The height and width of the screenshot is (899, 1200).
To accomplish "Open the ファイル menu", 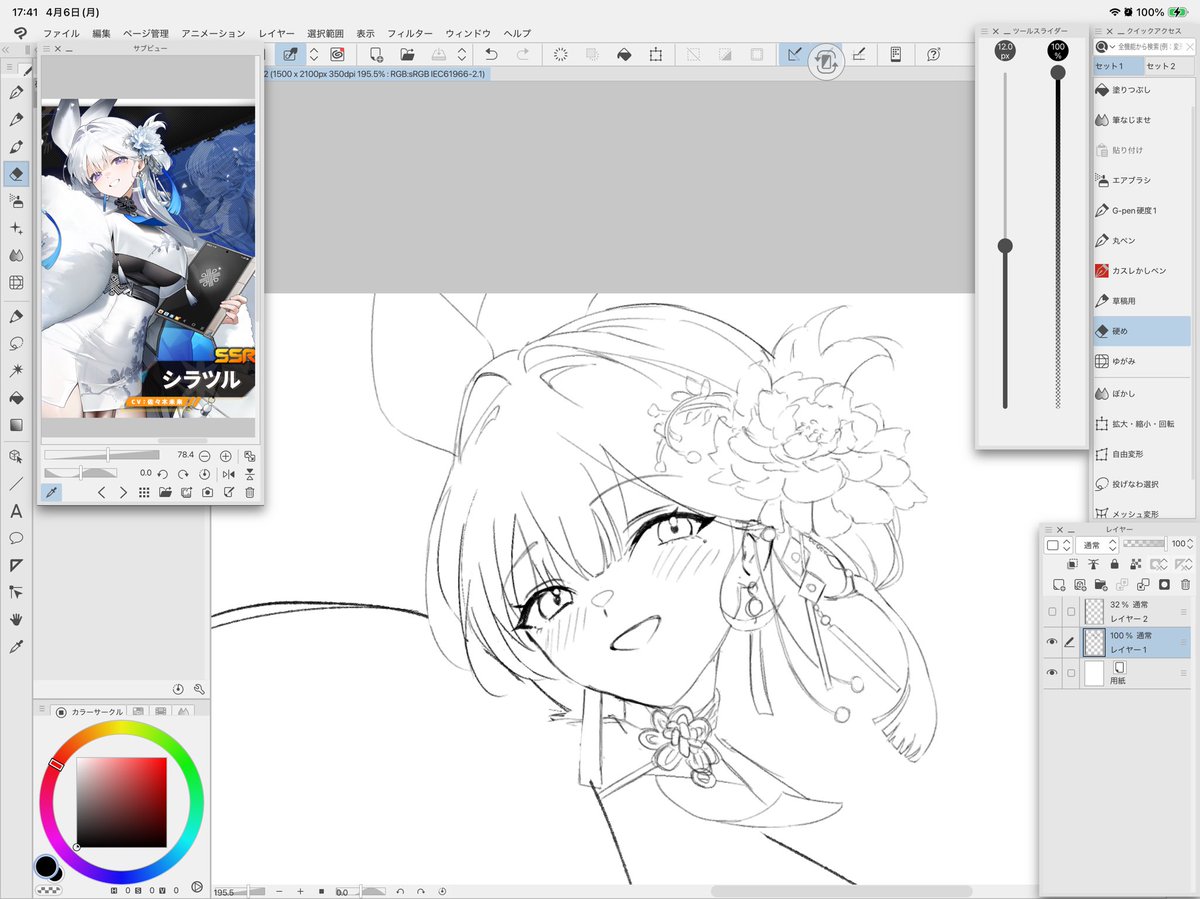I will tap(61, 33).
